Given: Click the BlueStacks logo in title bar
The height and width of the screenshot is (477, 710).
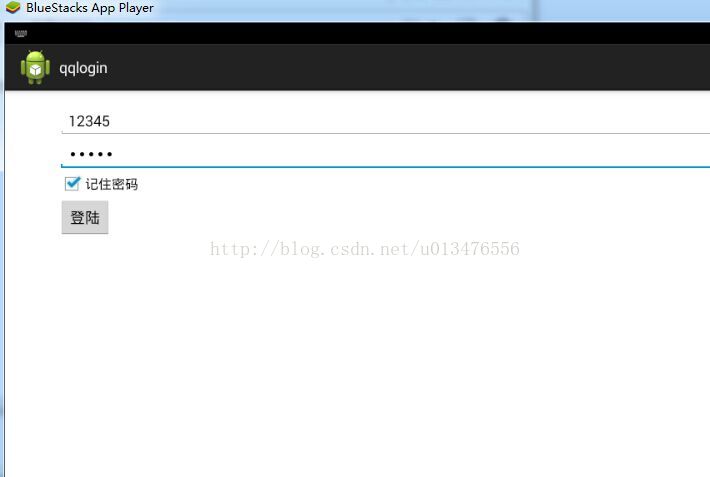Looking at the screenshot, I should tap(13, 7).
